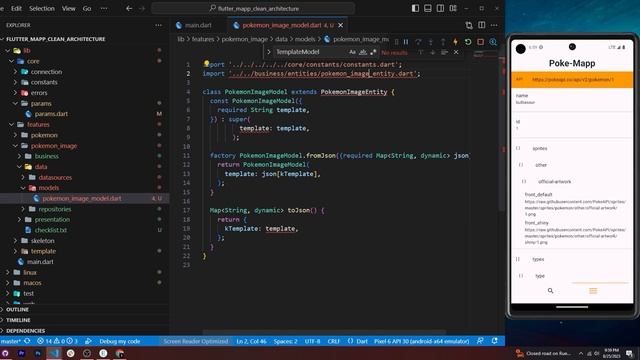Open Explorer panel more actions

tap(158, 25)
